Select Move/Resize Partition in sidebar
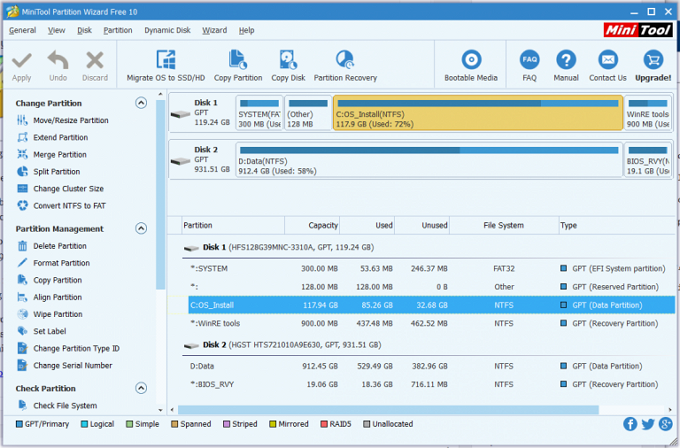The image size is (680, 448). 70,121
